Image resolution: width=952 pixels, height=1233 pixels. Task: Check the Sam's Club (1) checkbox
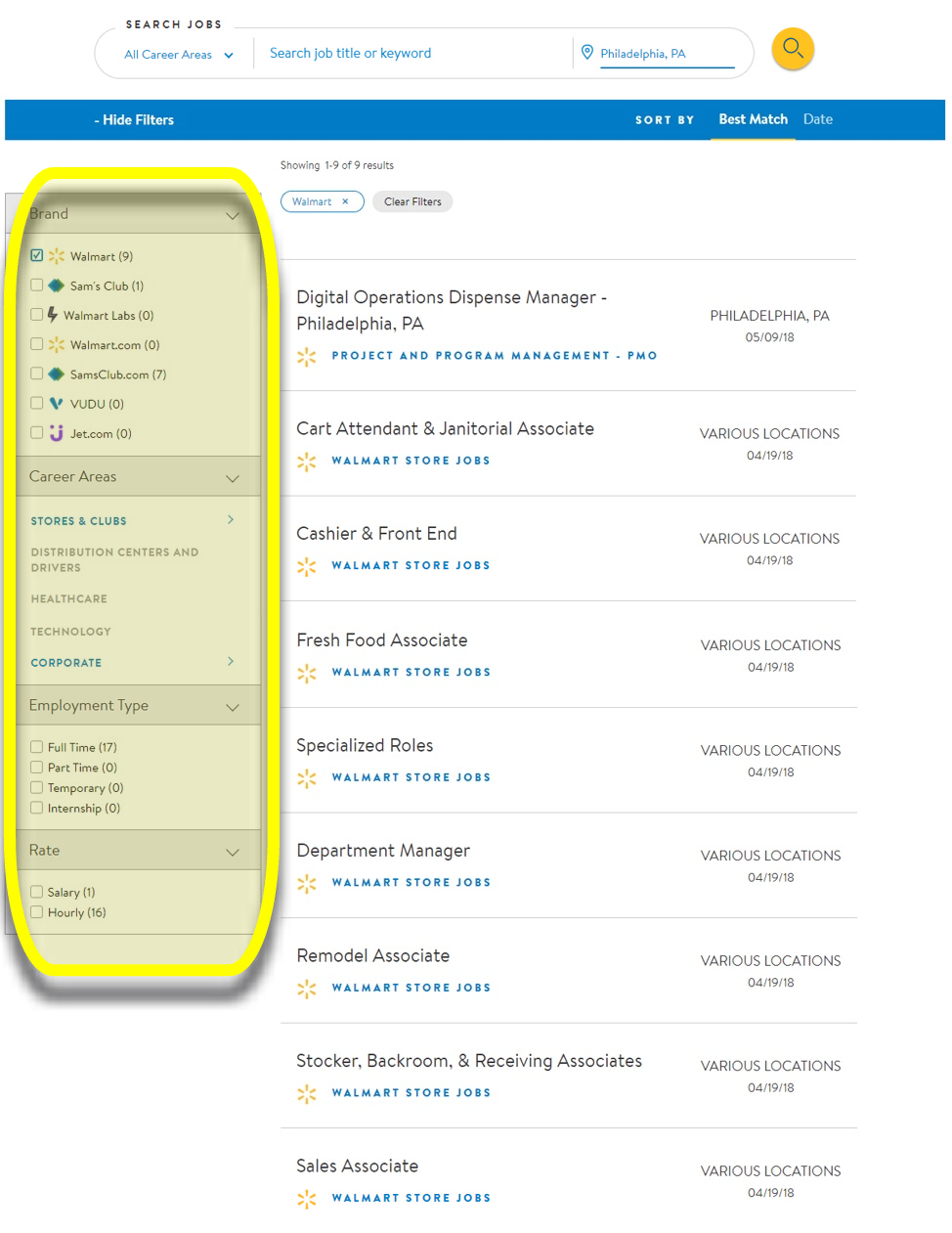pyautogui.click(x=36, y=285)
